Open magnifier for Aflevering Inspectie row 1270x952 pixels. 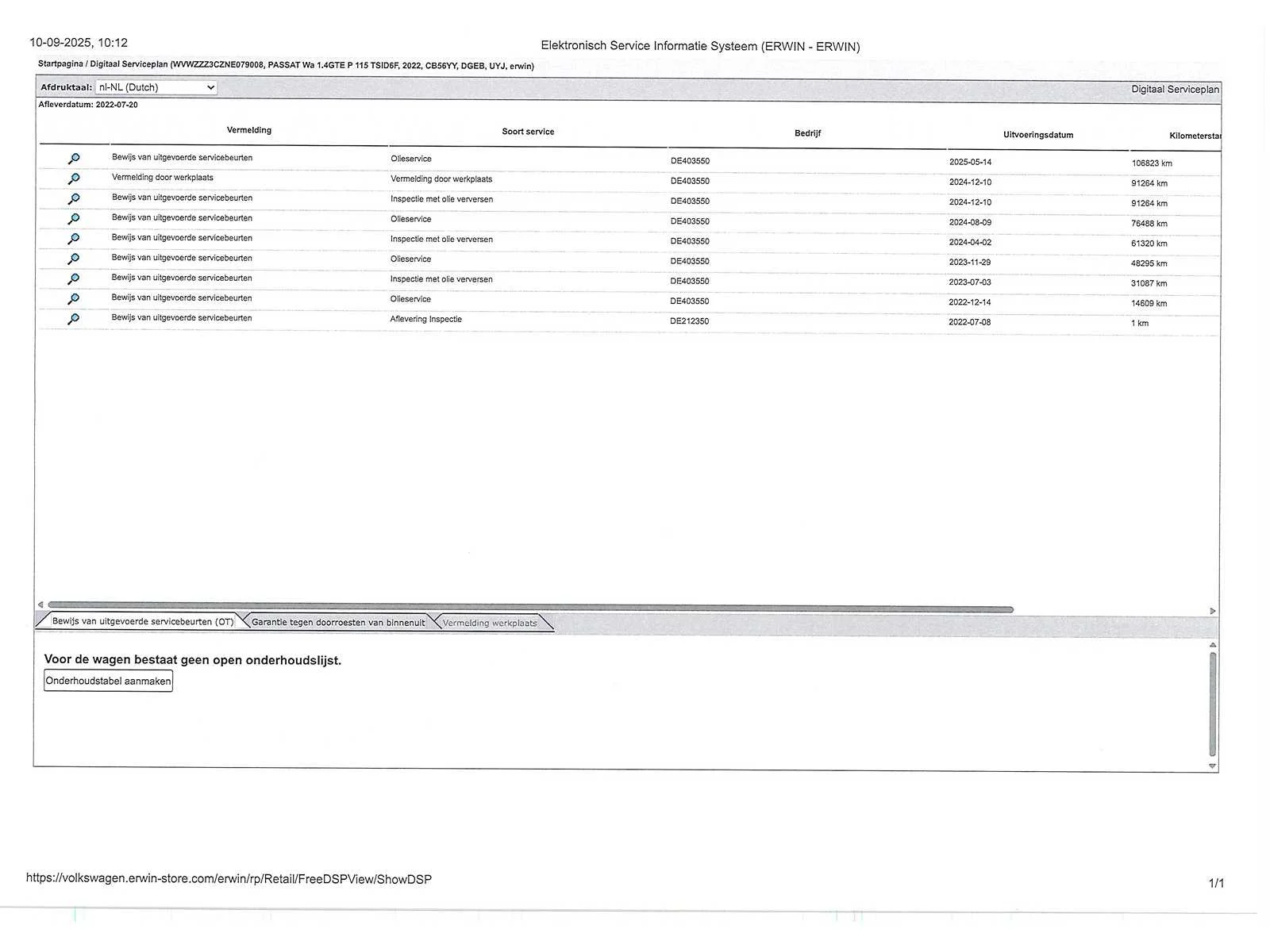tap(73, 319)
